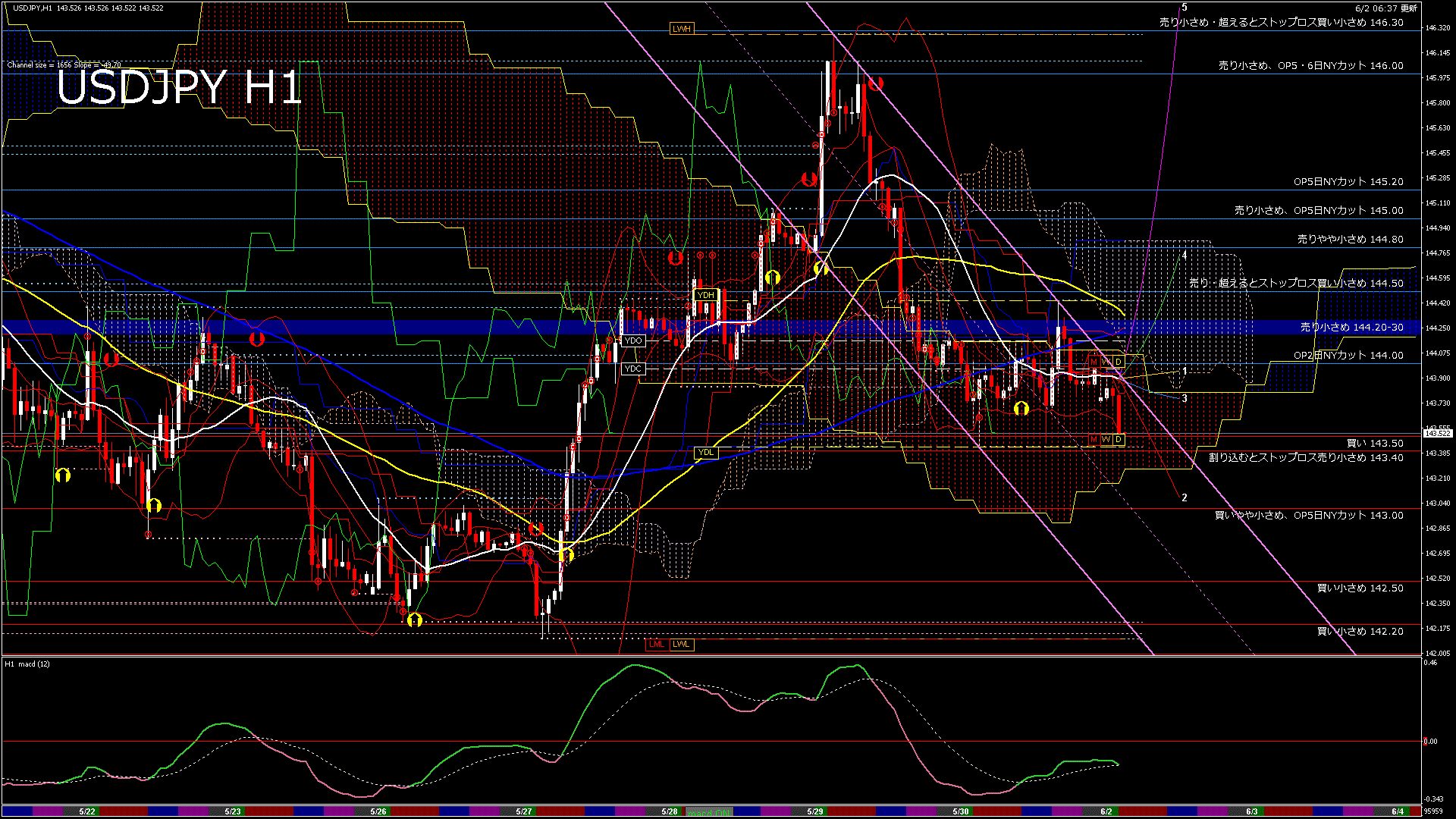Image resolution: width=1456 pixels, height=819 pixels.
Task: Click the 'USDJPY,H1' symbol header with OHLC values
Action: point(88,8)
